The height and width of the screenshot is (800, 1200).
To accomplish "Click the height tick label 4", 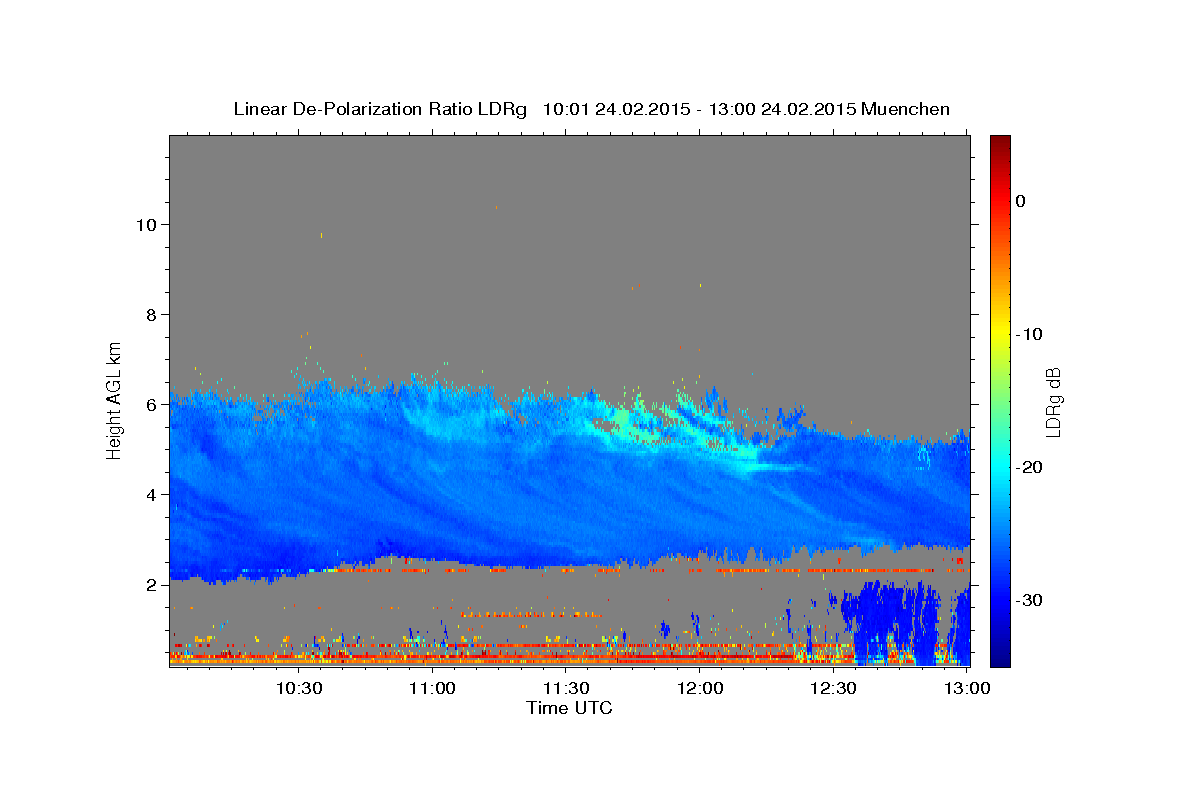I will pyautogui.click(x=151, y=494).
